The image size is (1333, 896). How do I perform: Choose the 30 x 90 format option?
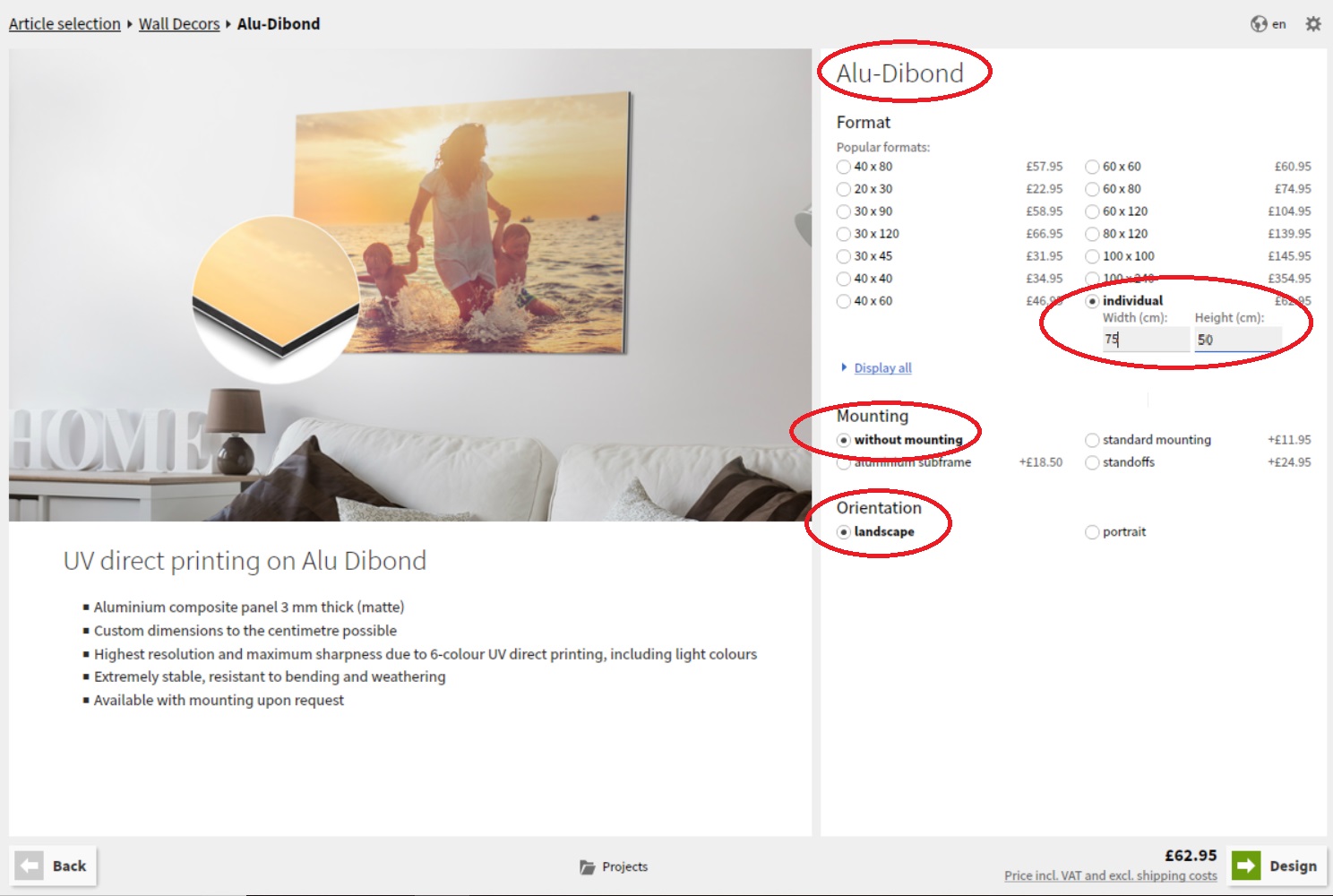click(x=844, y=211)
